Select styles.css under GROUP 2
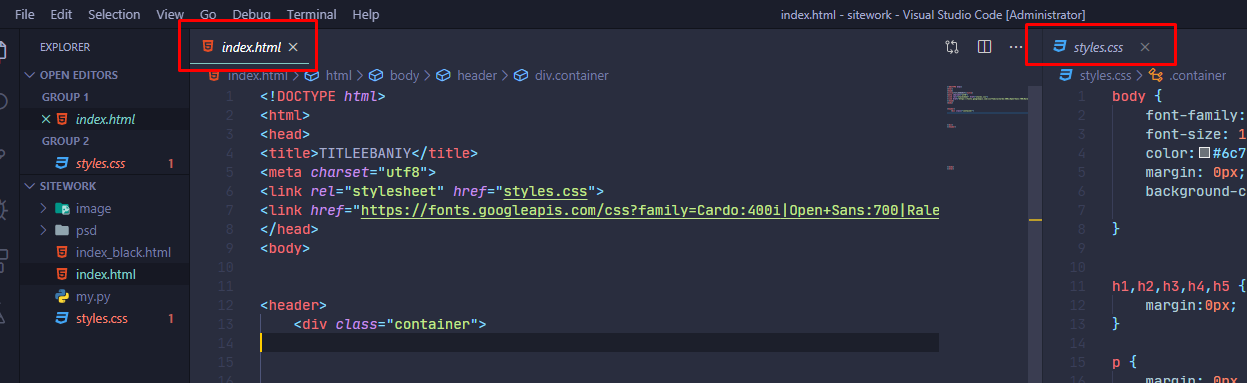This screenshot has height=383, width=1247. [x=101, y=163]
